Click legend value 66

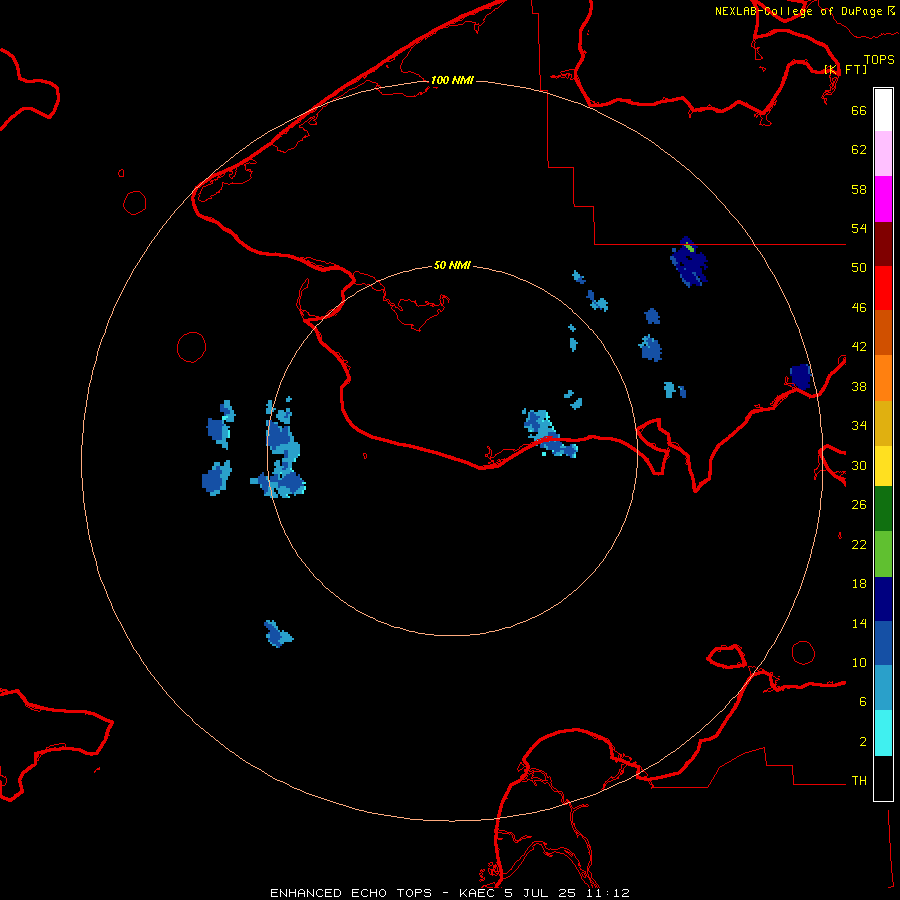click(x=859, y=110)
